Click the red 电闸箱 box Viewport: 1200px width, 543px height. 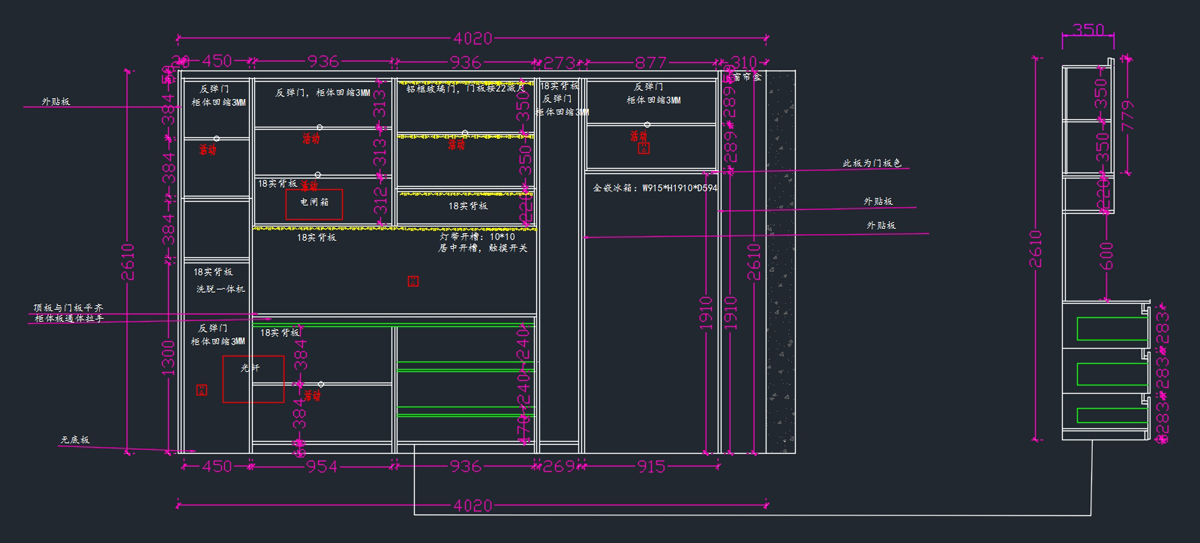[x=314, y=204]
